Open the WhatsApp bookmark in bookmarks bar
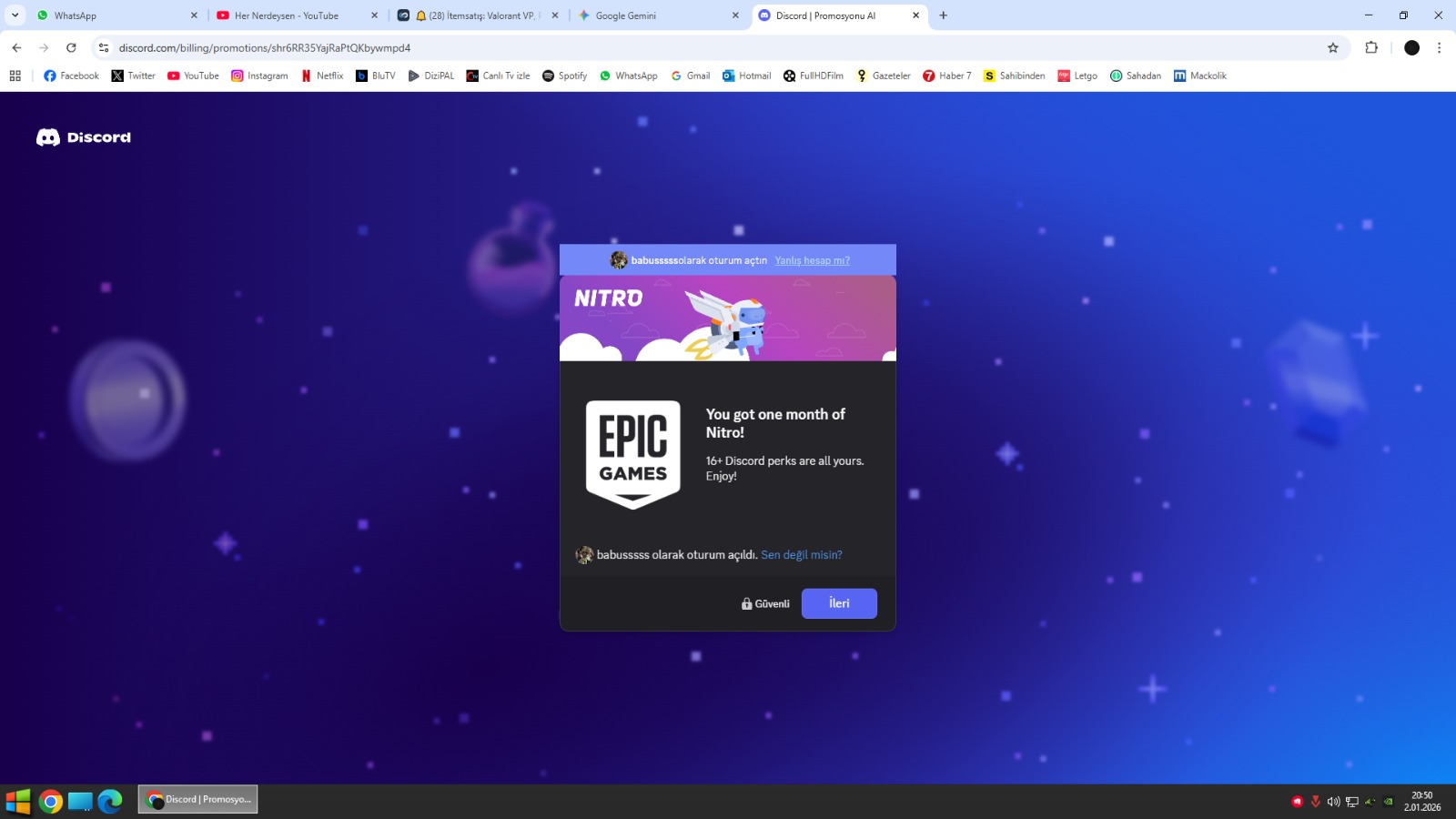1456x819 pixels. tap(628, 76)
